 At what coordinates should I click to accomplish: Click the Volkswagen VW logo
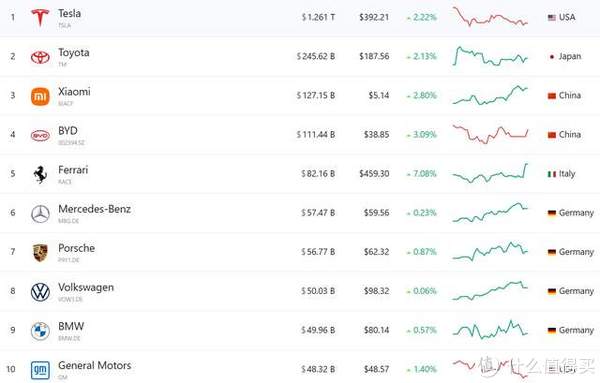[x=40, y=292]
